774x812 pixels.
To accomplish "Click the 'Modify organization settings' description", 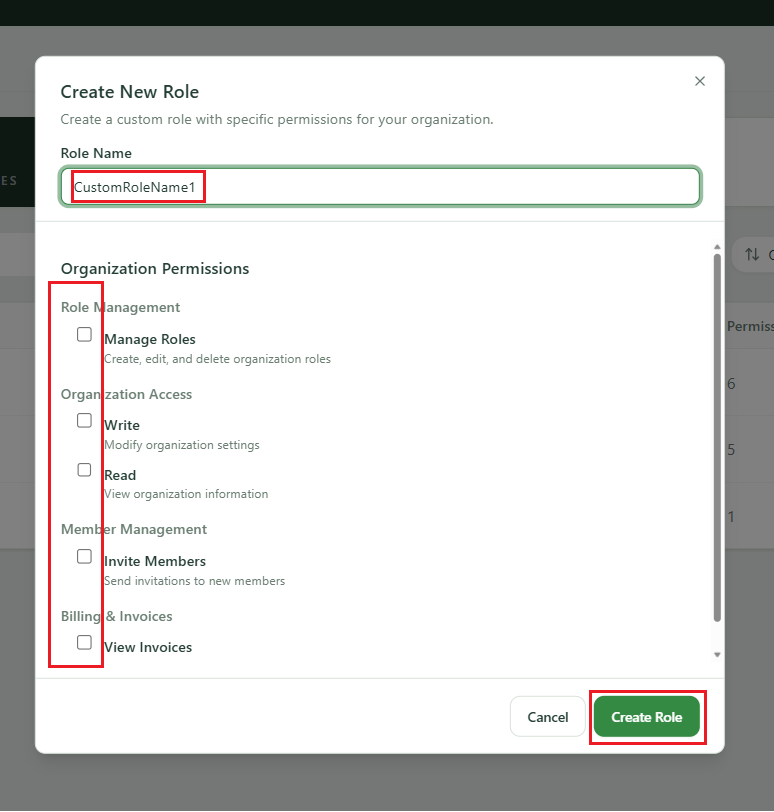I will [182, 445].
